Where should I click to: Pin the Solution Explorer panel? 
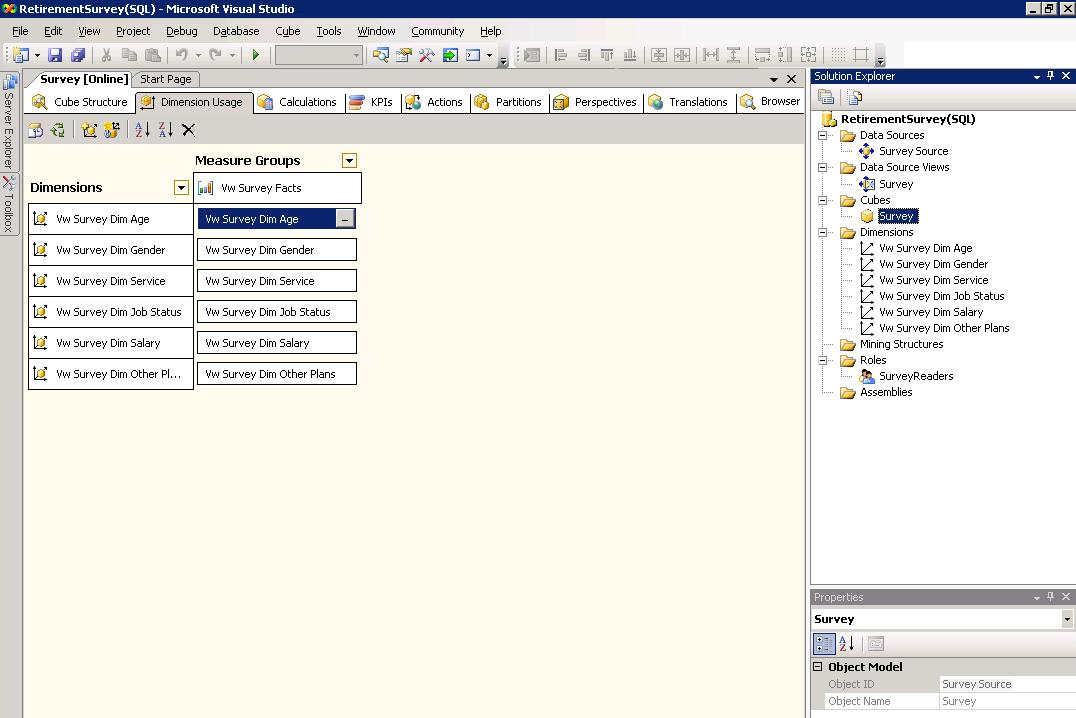pos(1050,76)
